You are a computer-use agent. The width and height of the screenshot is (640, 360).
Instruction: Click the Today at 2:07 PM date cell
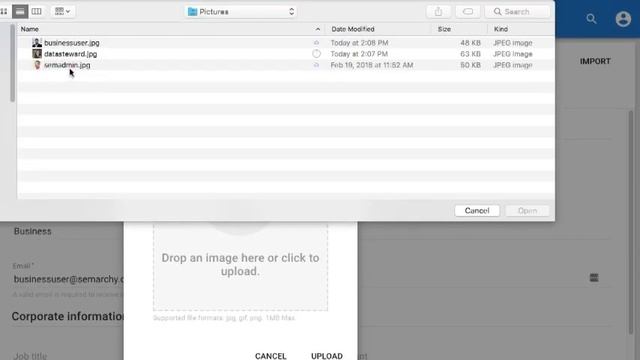[359, 54]
